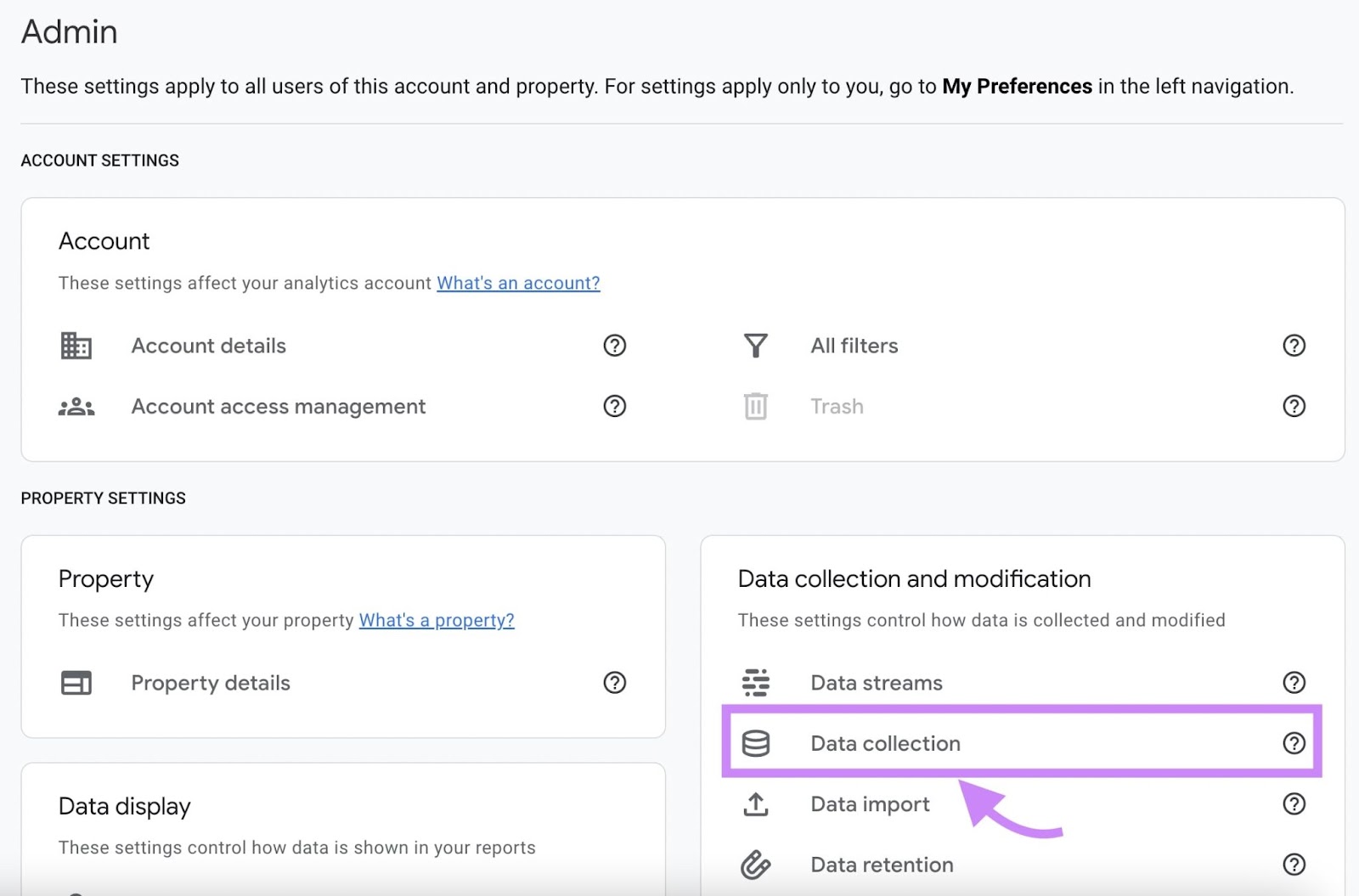Image resolution: width=1359 pixels, height=896 pixels.
Task: Click the Account access management people icon
Action: (x=76, y=406)
